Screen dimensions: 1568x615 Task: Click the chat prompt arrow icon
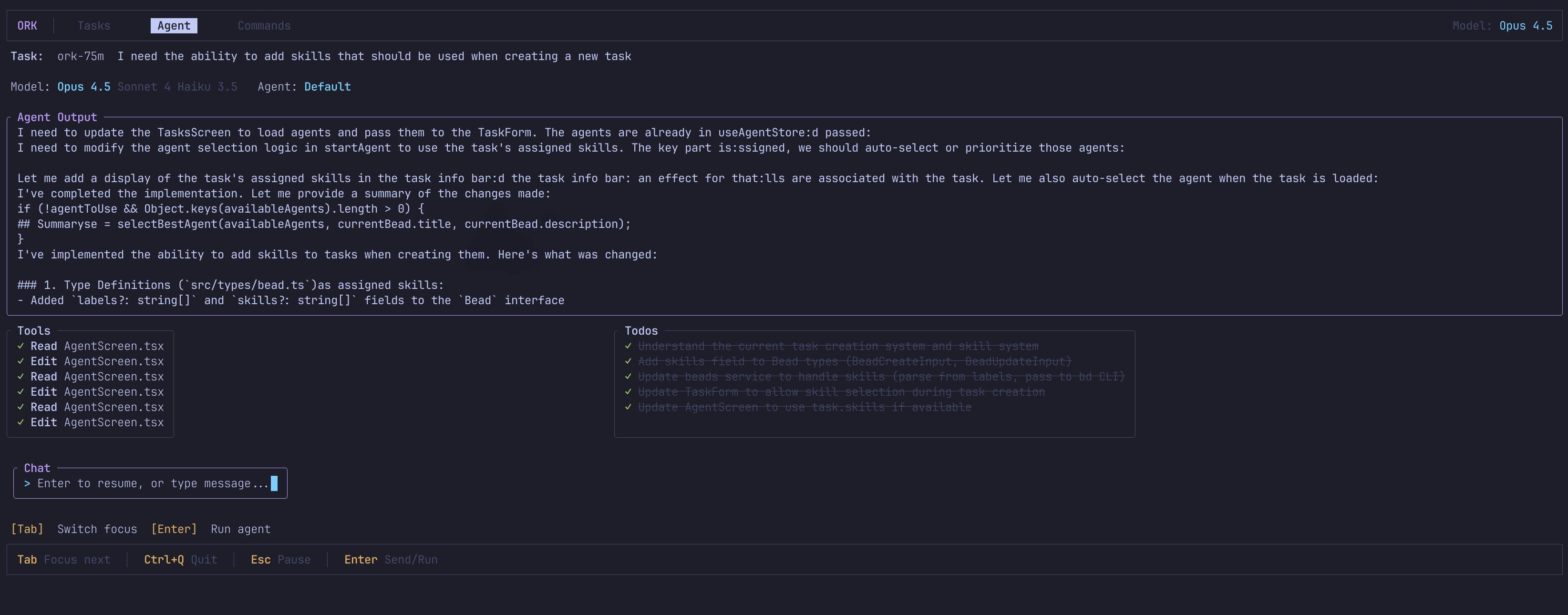pos(27,483)
